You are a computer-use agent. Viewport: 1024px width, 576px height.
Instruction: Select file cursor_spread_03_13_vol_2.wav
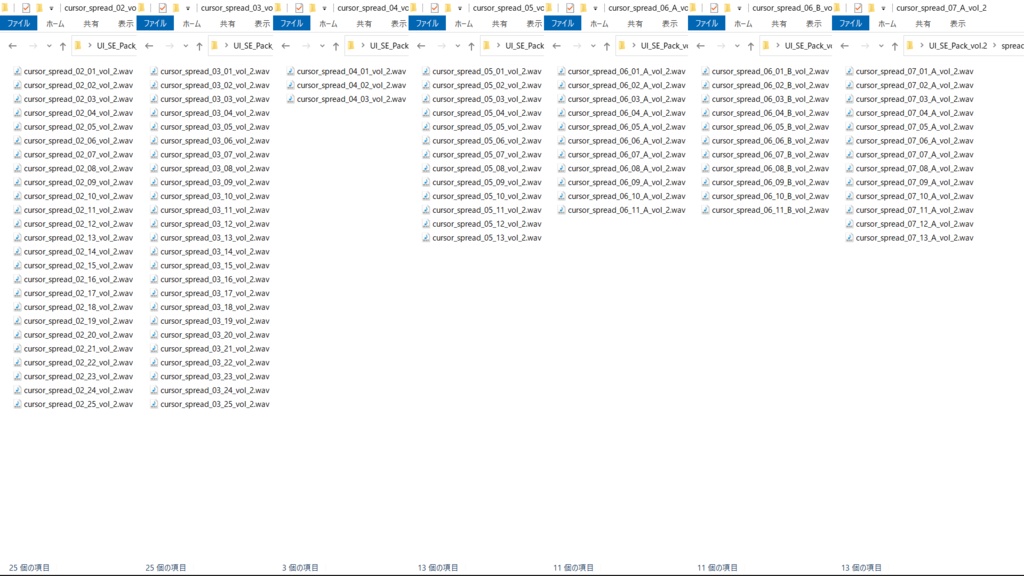coord(210,238)
